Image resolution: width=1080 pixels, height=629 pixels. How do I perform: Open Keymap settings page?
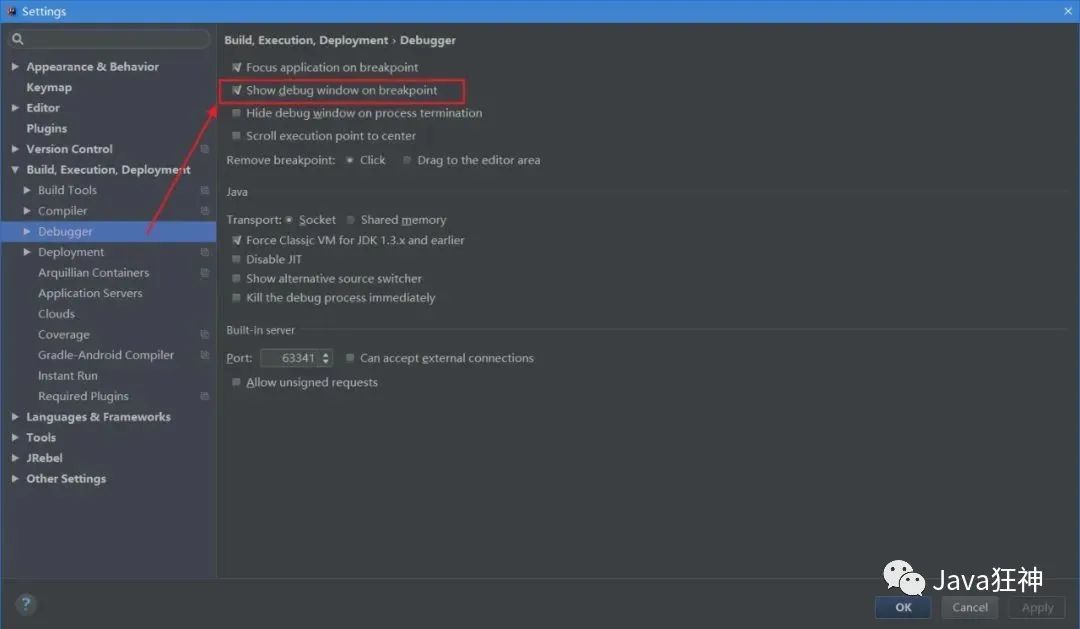point(49,87)
